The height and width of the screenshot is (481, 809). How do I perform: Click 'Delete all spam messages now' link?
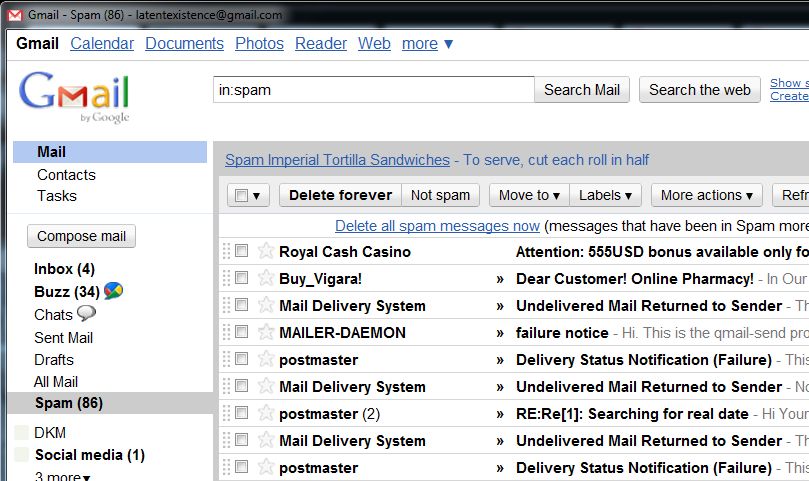pos(438,226)
